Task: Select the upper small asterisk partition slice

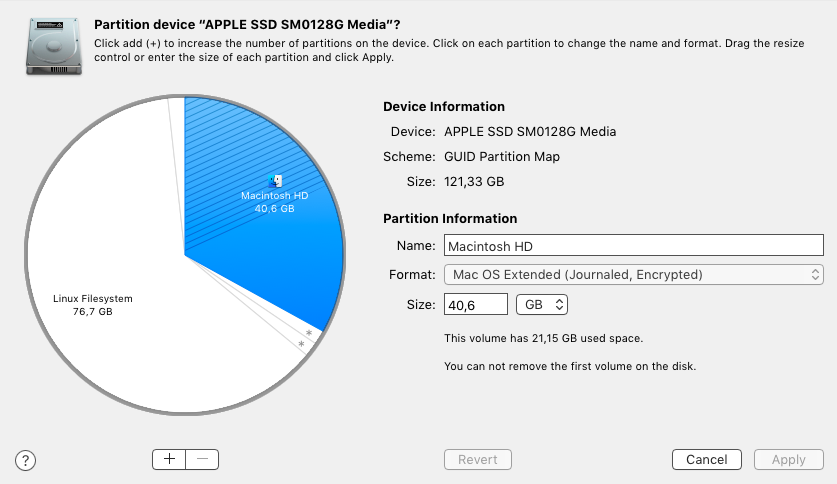Action: [x=308, y=332]
